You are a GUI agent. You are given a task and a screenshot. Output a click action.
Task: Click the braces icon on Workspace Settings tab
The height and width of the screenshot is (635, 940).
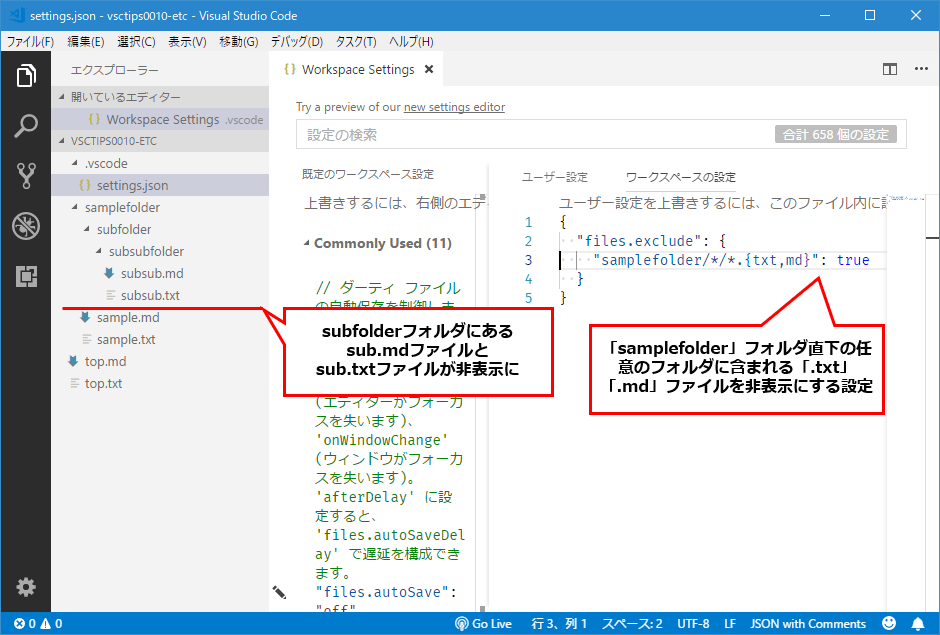click(290, 70)
